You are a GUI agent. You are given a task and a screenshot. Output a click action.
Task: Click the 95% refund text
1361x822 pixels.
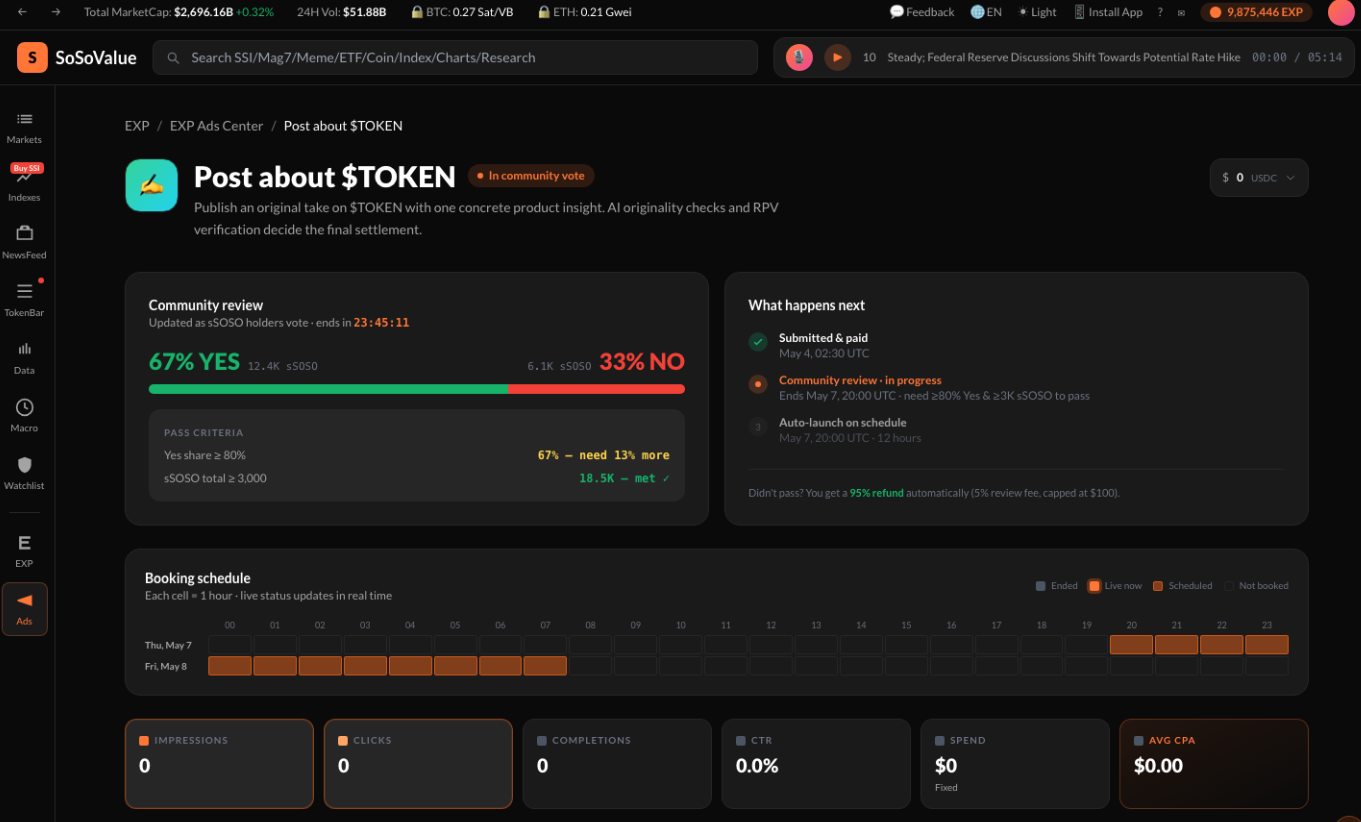click(x=877, y=493)
